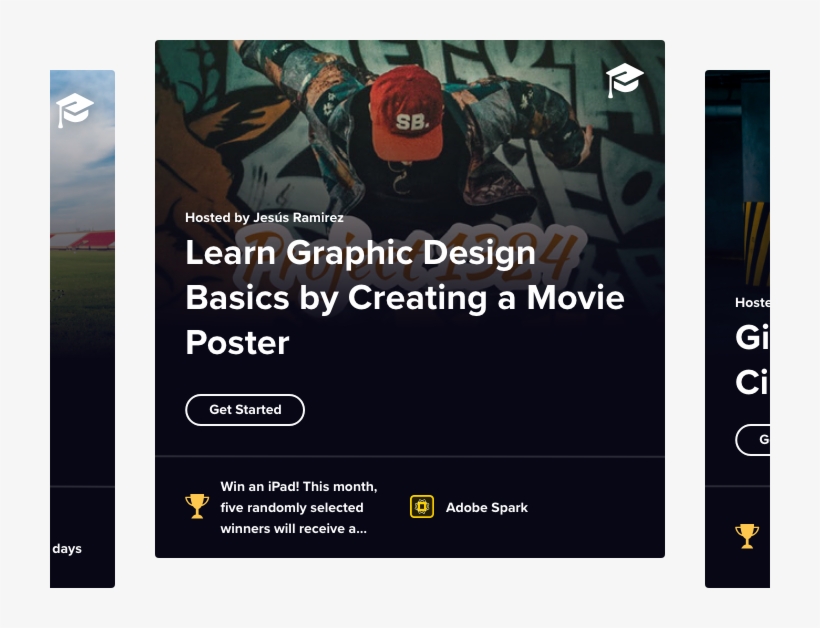Click the 'days' text on the left card

pos(67,549)
